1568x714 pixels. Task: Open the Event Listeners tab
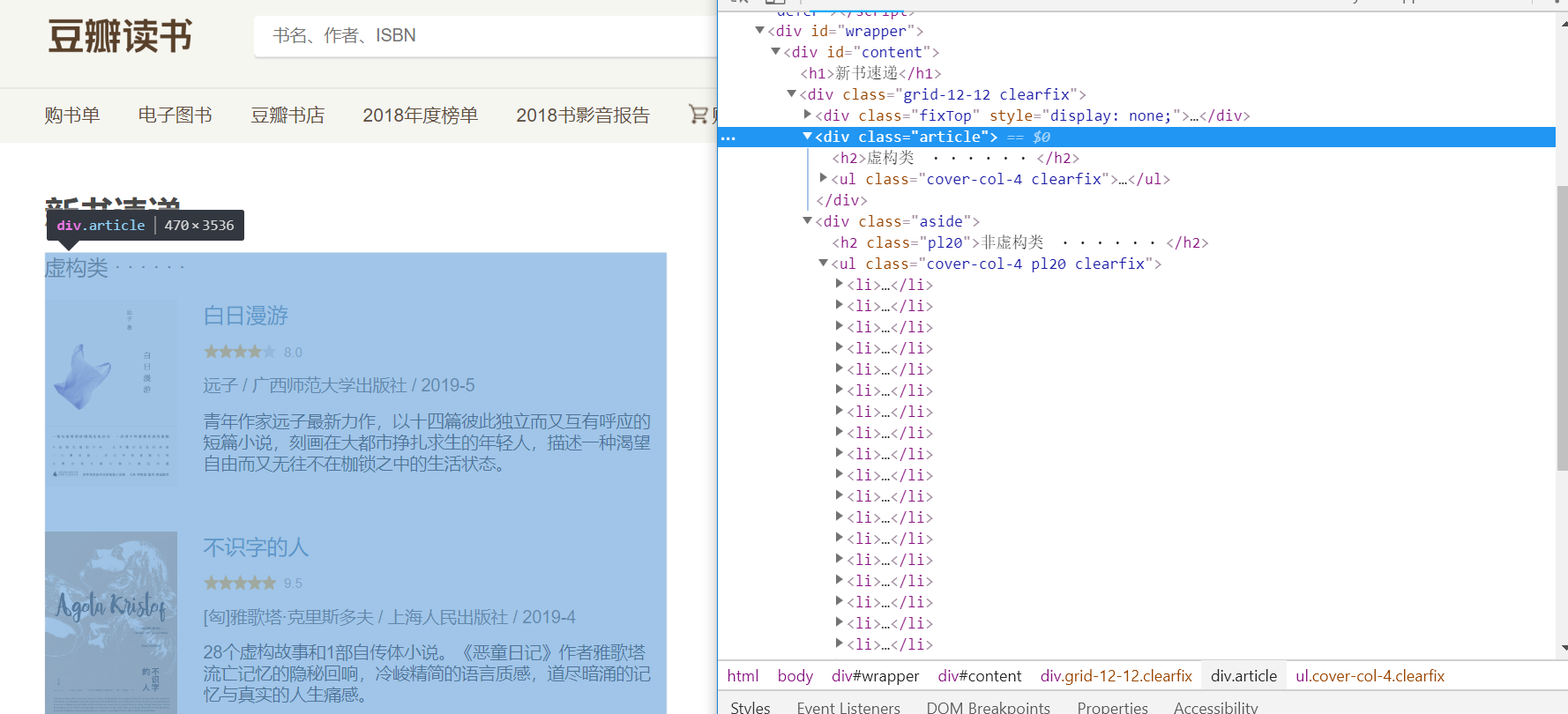pos(848,707)
